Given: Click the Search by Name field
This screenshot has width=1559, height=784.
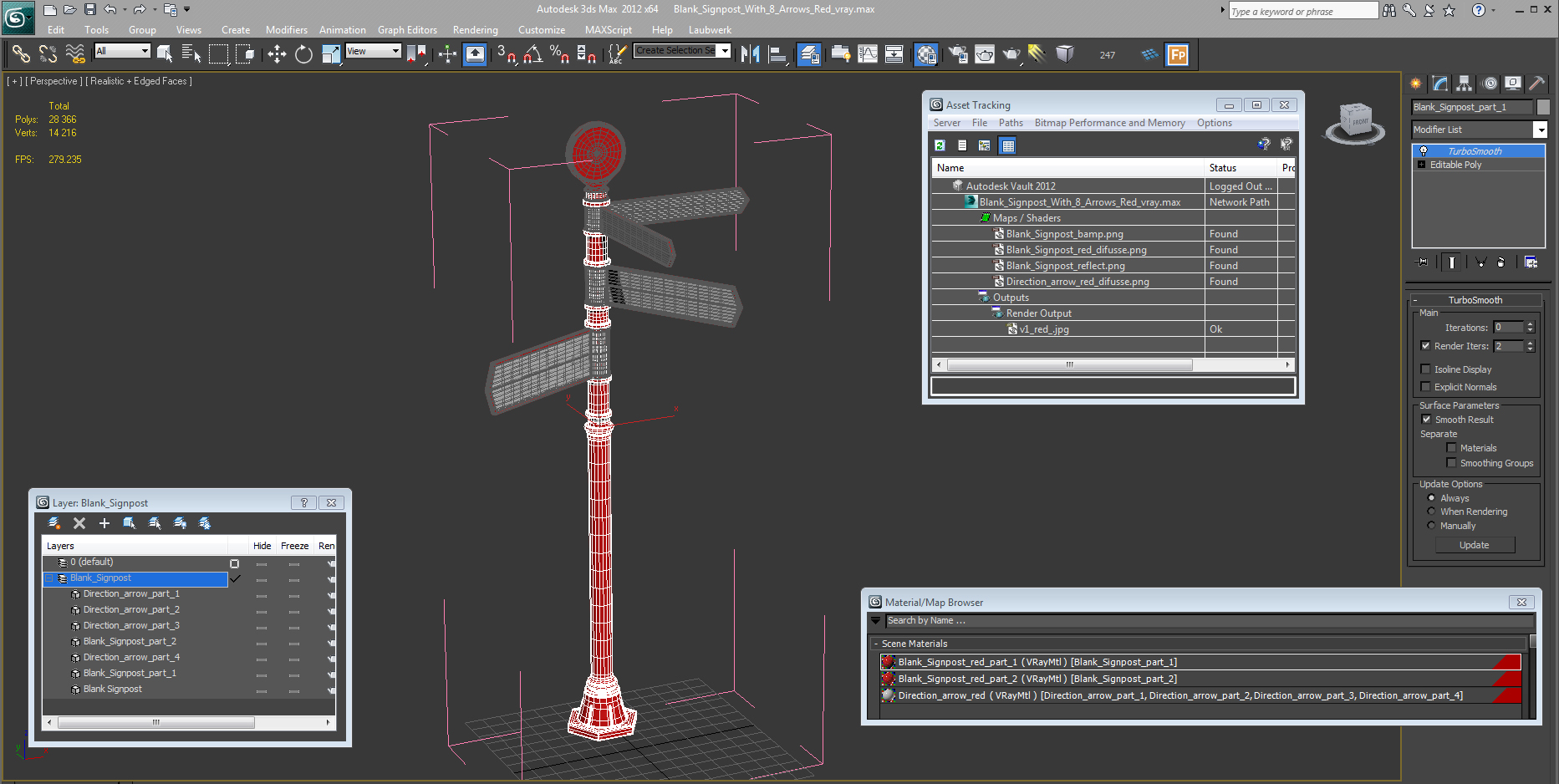Looking at the screenshot, I should click(x=1209, y=620).
